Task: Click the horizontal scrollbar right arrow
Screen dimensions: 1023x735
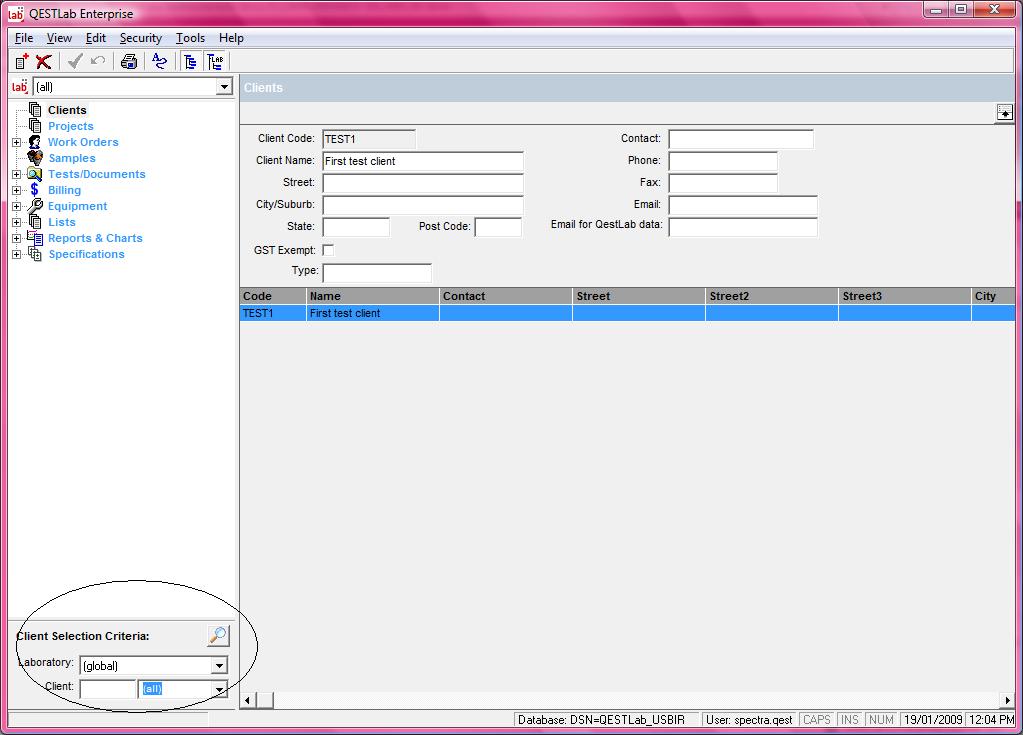Action: pyautogui.click(x=1007, y=700)
